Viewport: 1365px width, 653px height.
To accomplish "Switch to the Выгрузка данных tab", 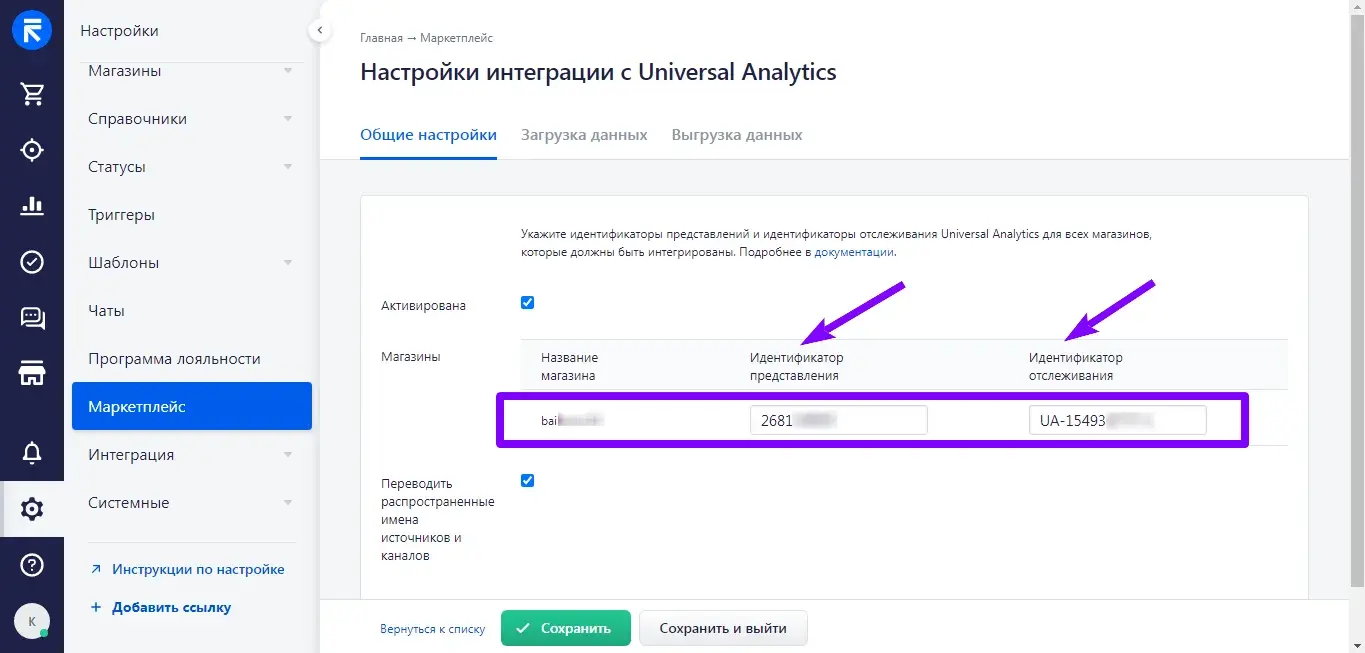I will coord(737,135).
